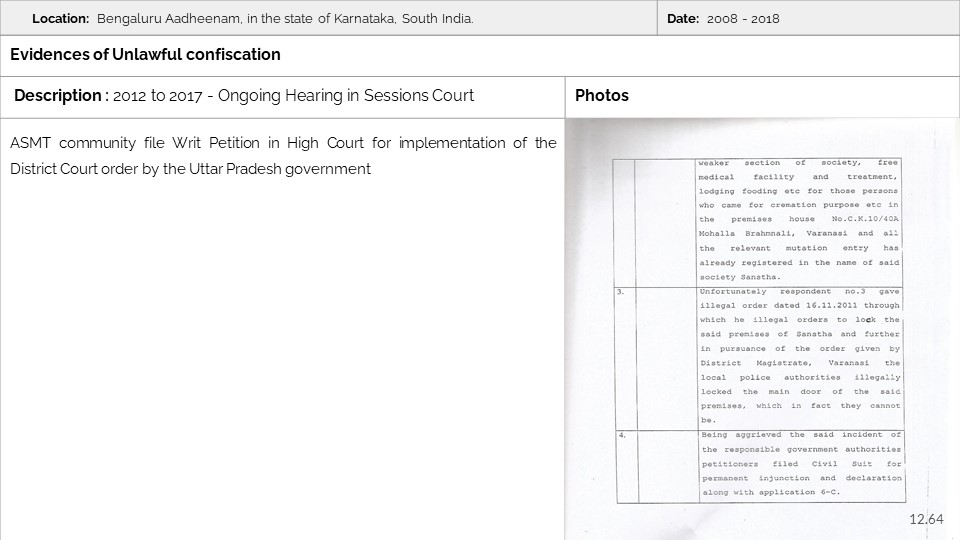
Task: Select the 2008 - 2018 date range
Action: [x=743, y=19]
